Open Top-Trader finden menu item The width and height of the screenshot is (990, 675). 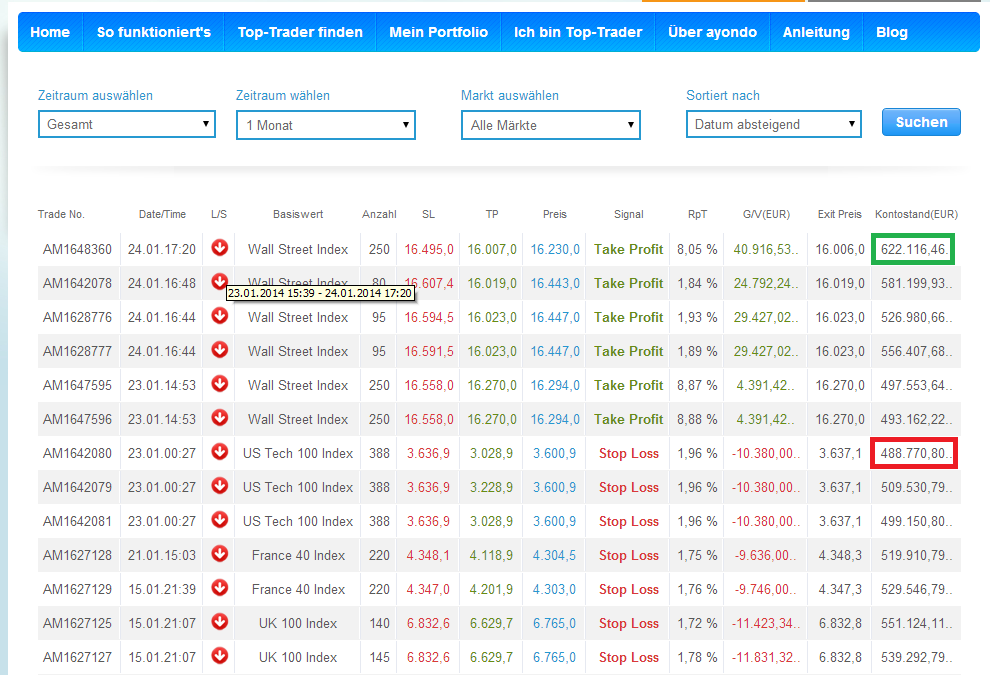(300, 32)
